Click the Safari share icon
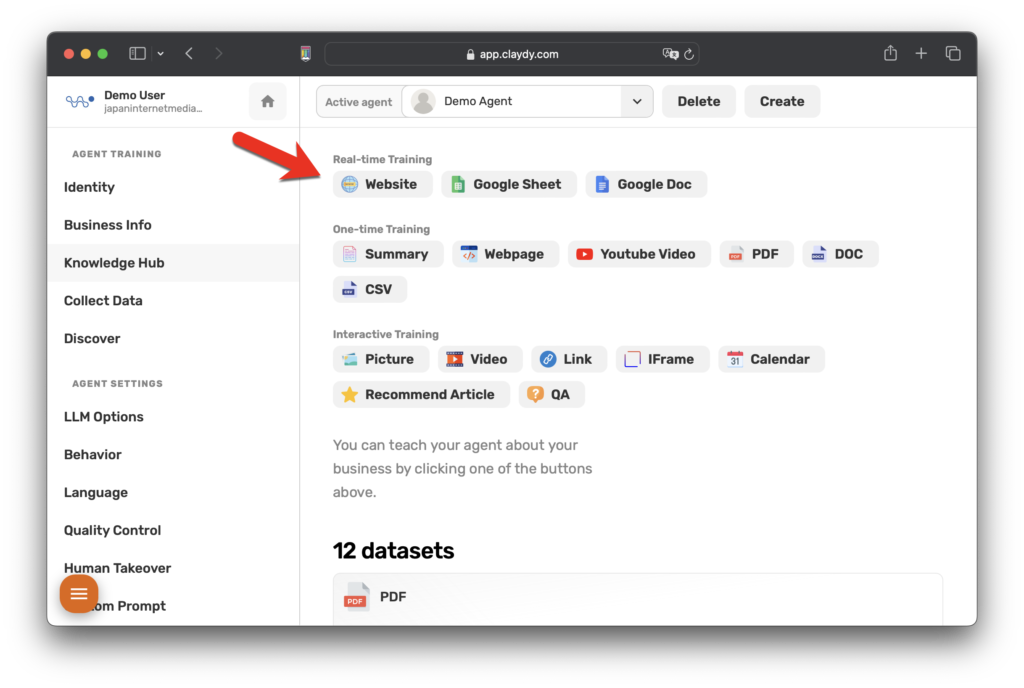Viewport: 1024px width, 688px height. pyautogui.click(x=890, y=54)
